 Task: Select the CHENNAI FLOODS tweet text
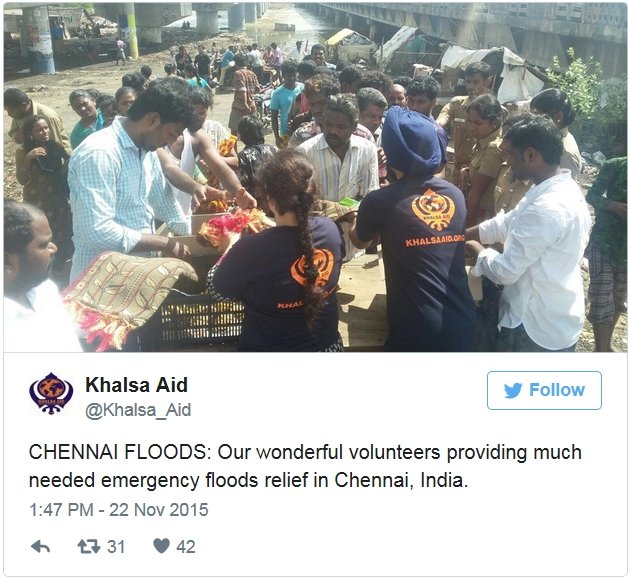pyautogui.click(x=305, y=466)
